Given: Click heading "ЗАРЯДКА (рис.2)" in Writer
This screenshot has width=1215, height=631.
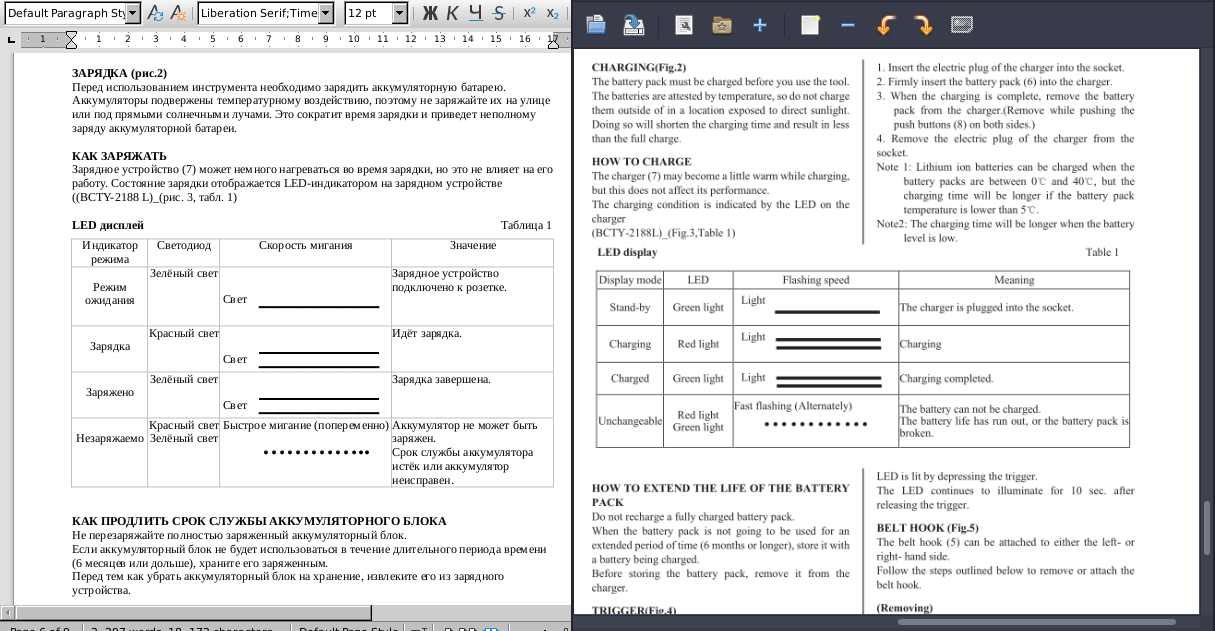Looking at the screenshot, I should 119,73.
